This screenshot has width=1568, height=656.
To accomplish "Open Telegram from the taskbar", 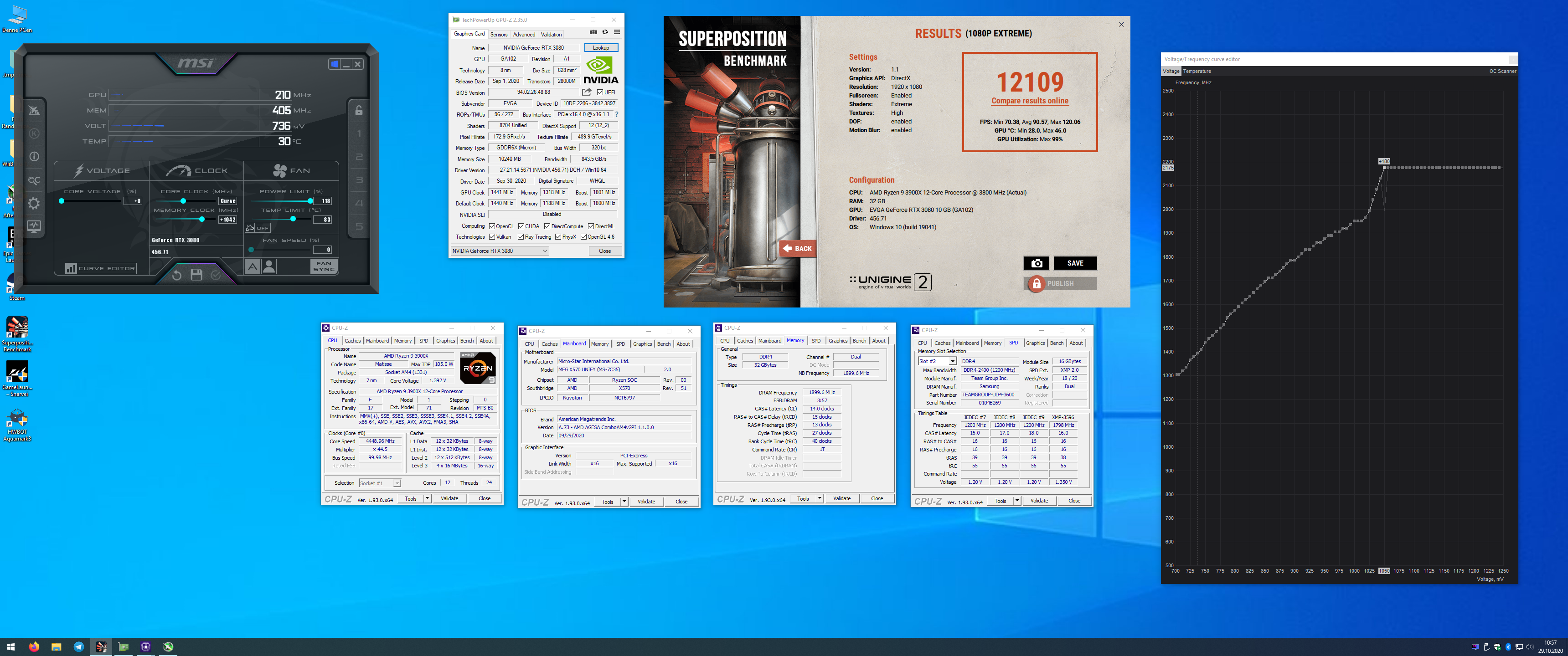I will tap(78, 647).
